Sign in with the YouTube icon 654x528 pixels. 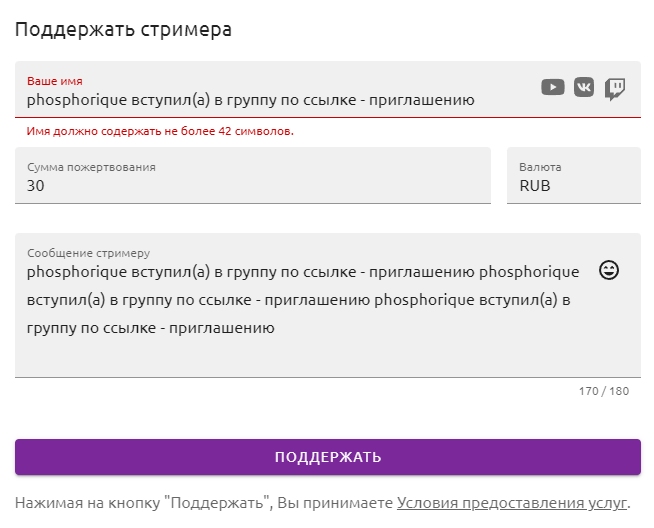pos(553,88)
